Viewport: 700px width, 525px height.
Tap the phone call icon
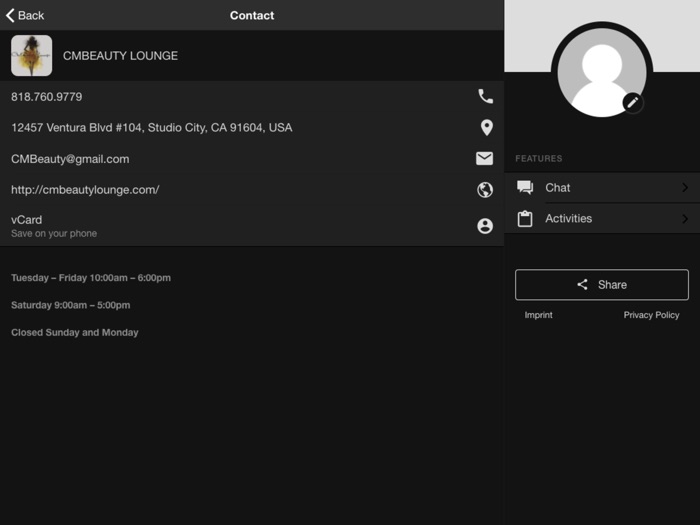(x=485, y=97)
